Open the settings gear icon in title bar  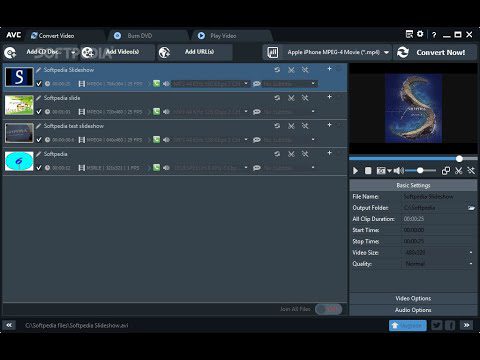pos(420,34)
